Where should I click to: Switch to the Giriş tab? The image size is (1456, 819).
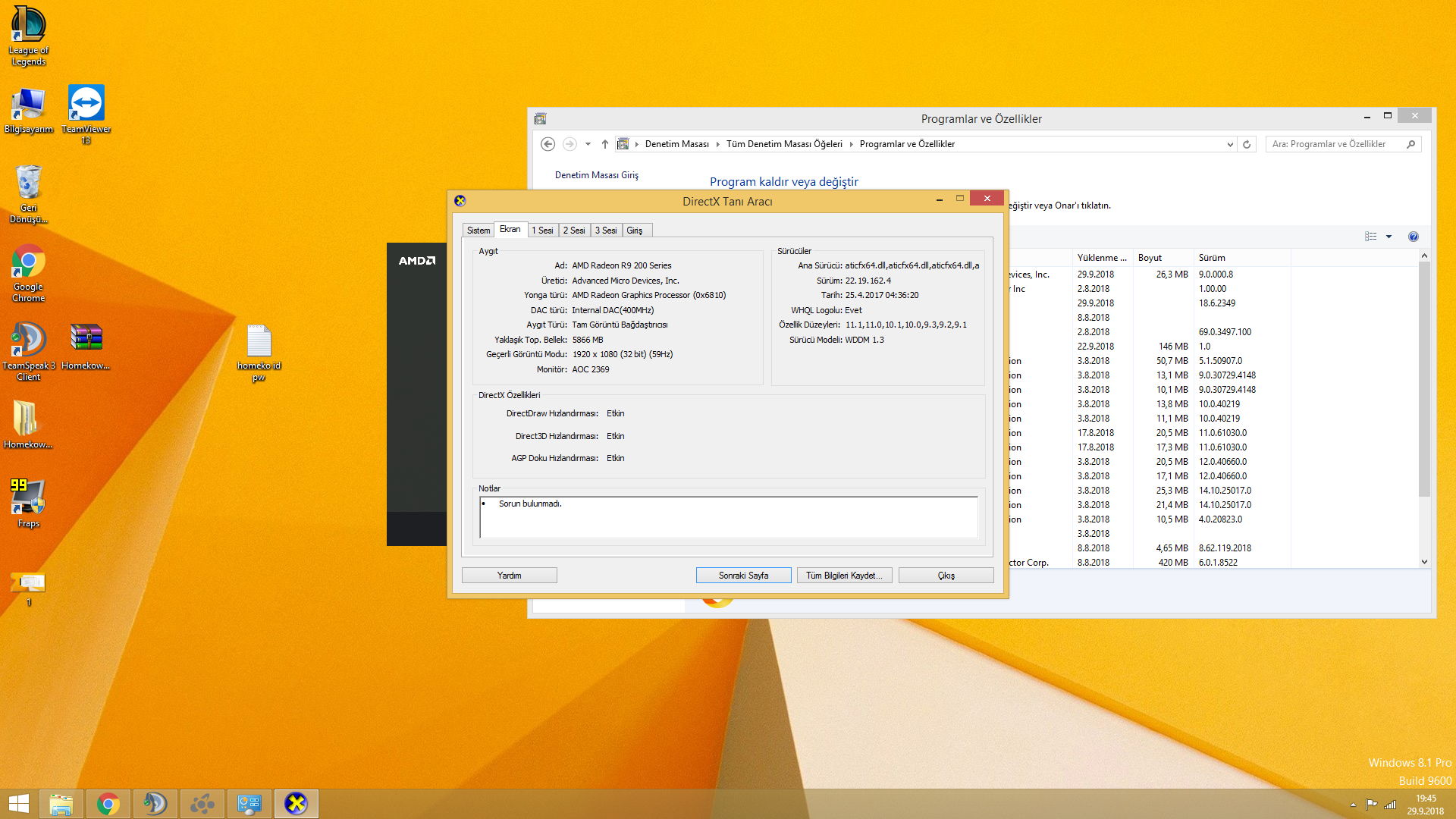[635, 231]
